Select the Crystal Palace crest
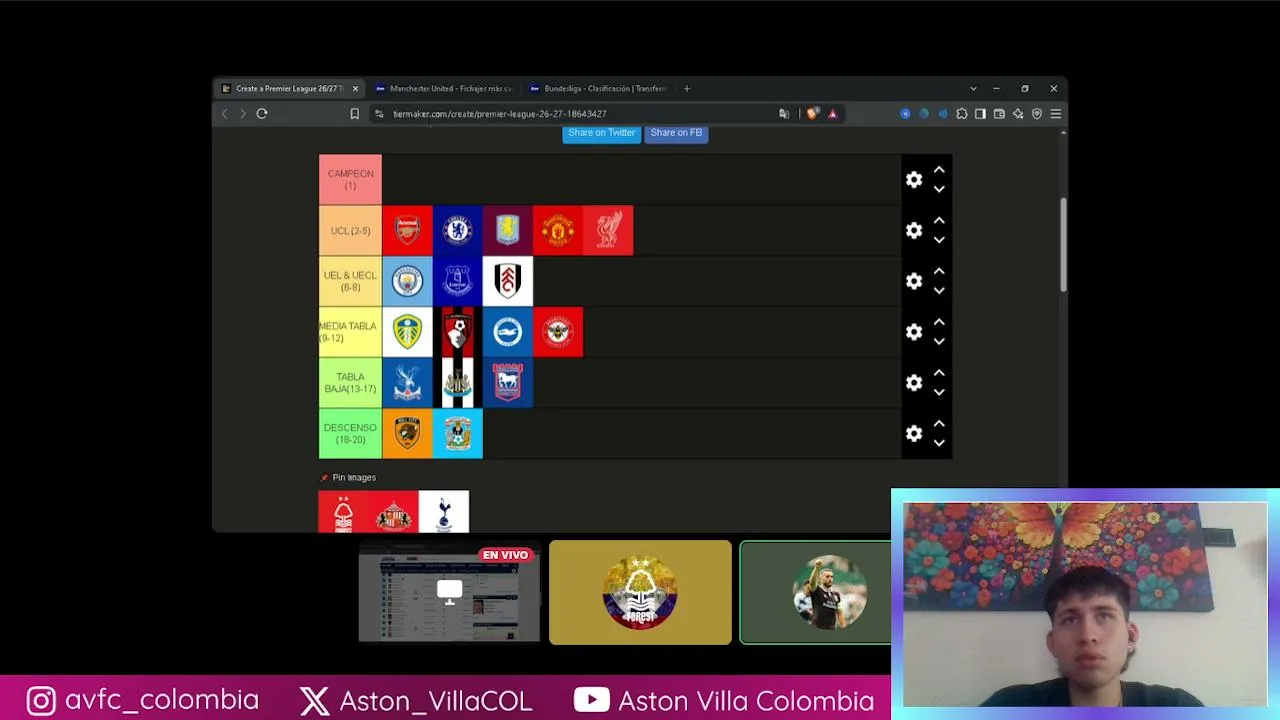Viewport: 1280px width, 720px height. pos(407,383)
